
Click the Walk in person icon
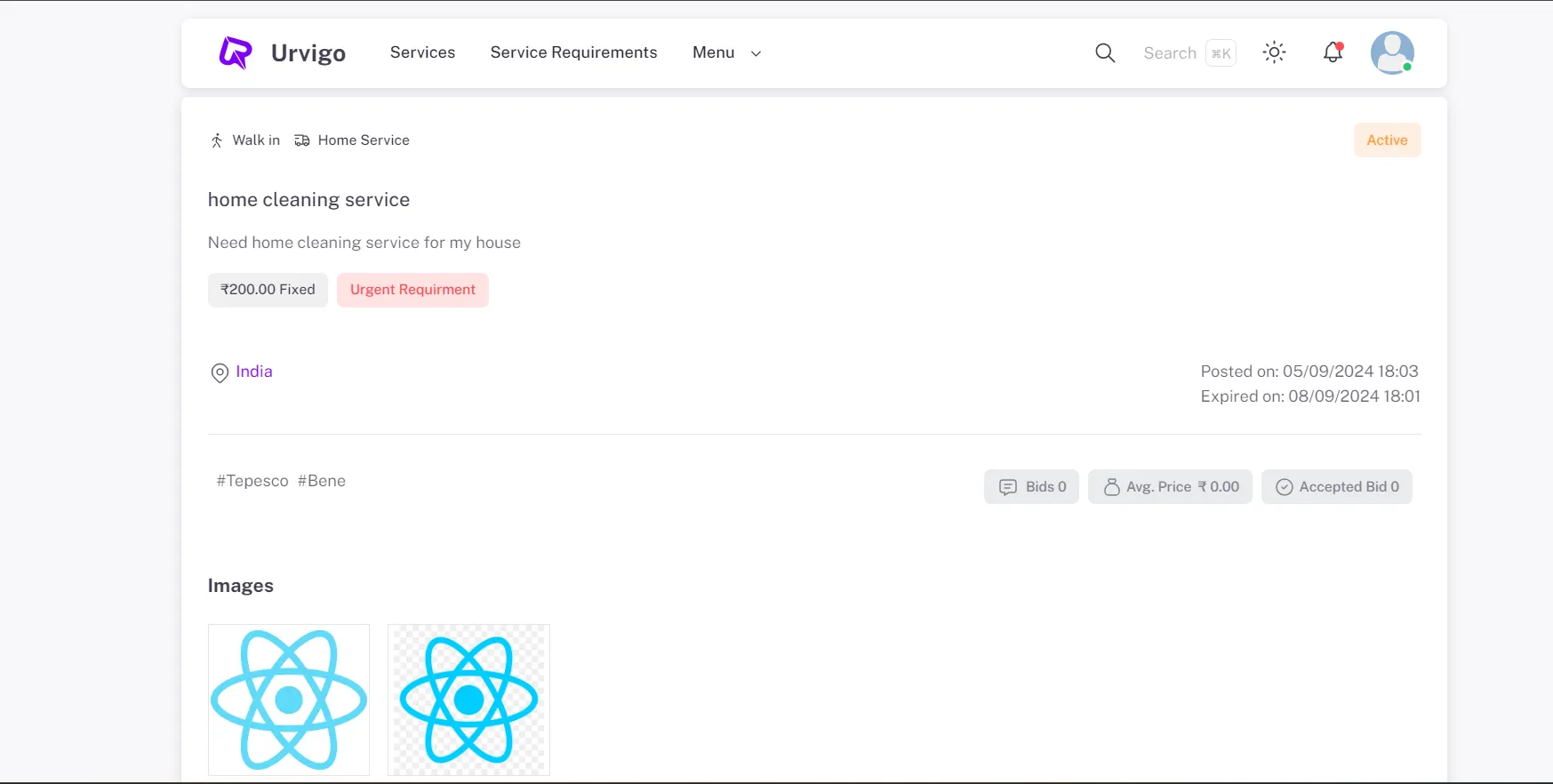point(216,140)
